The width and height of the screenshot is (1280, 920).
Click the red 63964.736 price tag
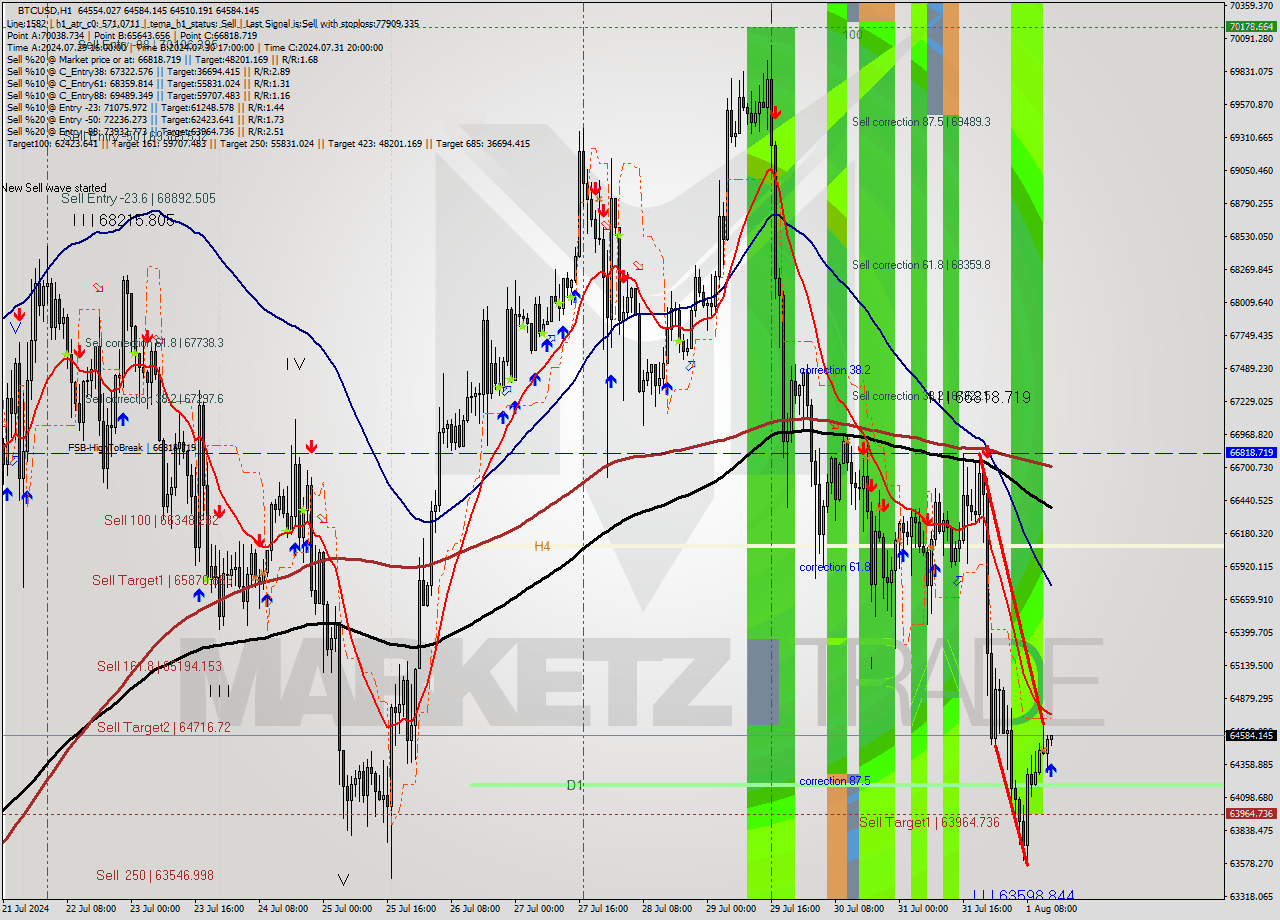pos(1250,813)
